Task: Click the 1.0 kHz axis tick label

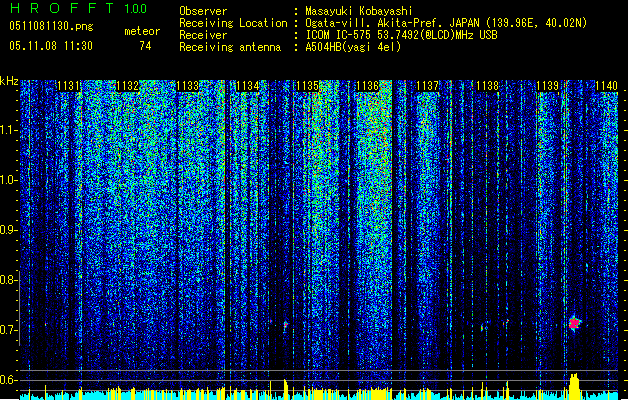Action: (8, 180)
